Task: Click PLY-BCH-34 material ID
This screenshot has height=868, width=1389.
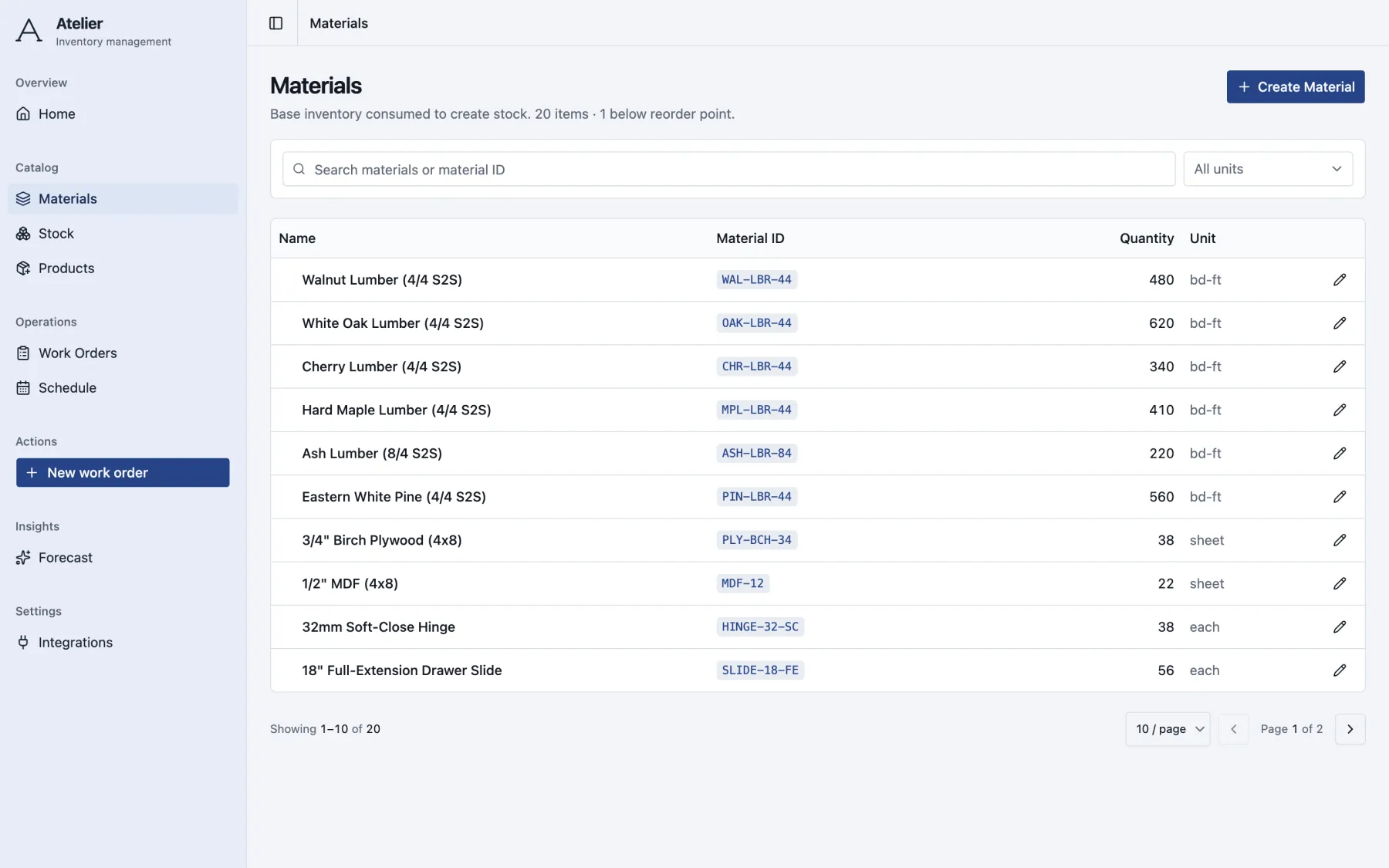Action: [756, 540]
